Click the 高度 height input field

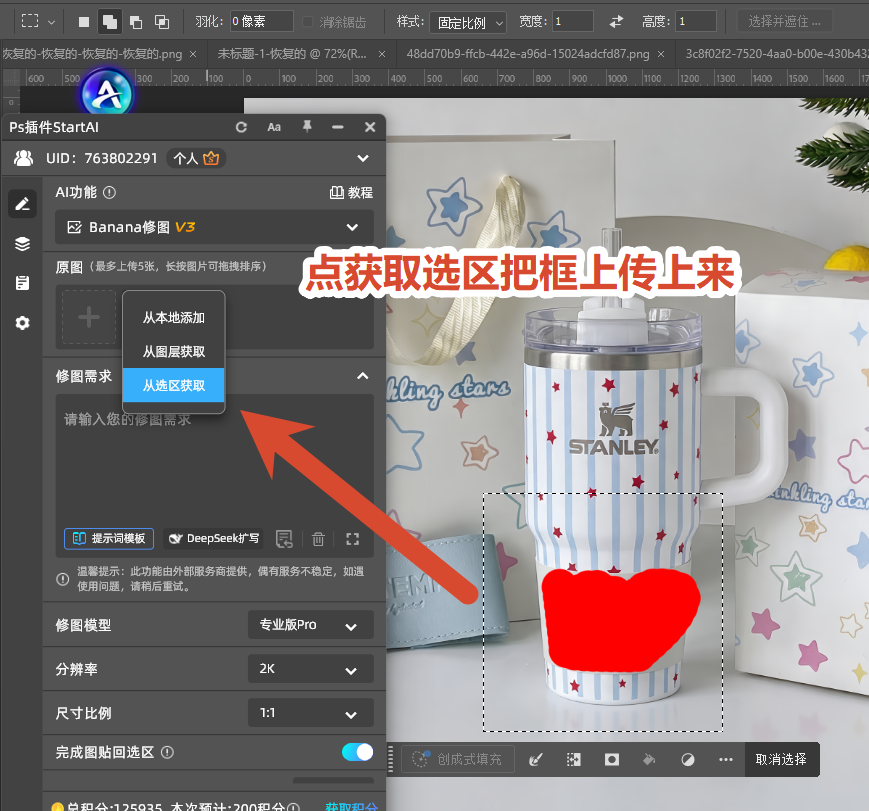696,22
